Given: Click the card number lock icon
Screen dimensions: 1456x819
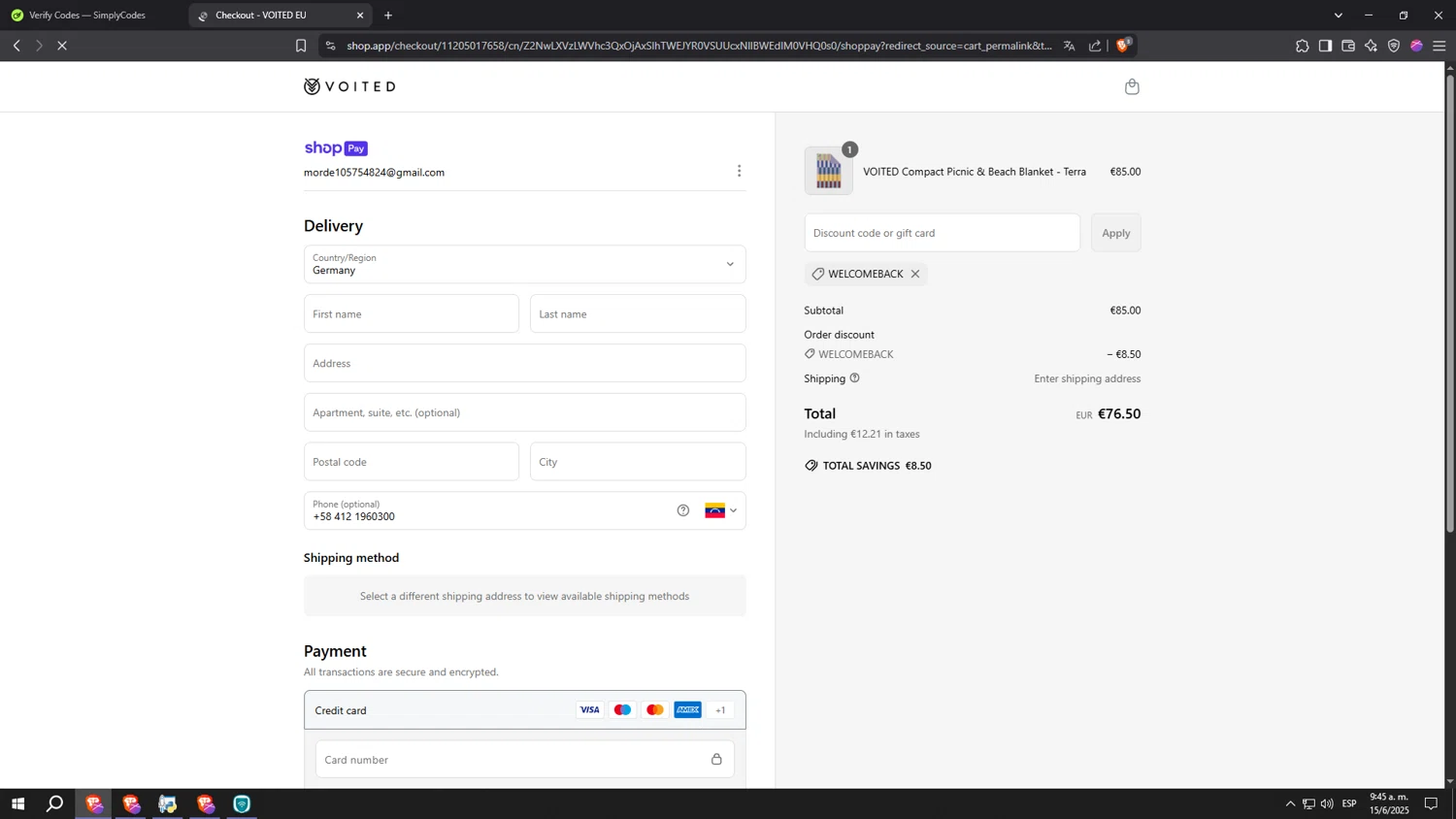Looking at the screenshot, I should 716,760.
